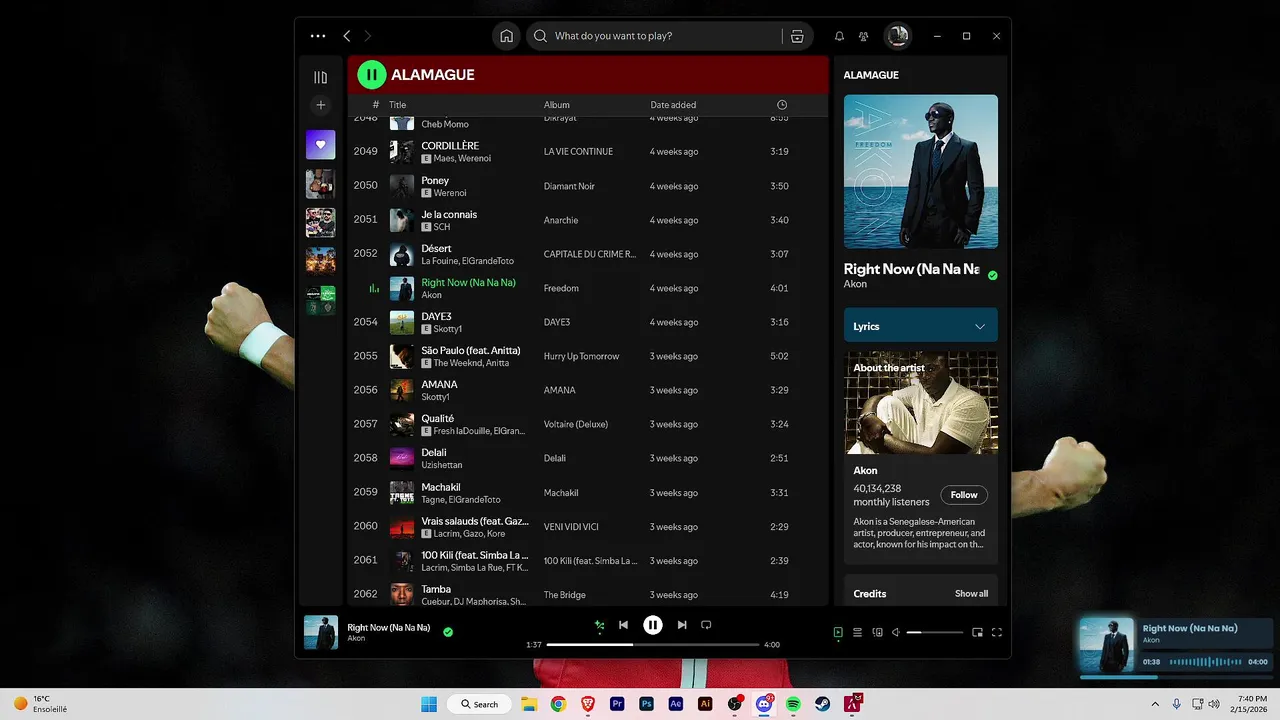1280x720 pixels.
Task: Toggle saved checkmark in the player bar
Action: point(448,632)
